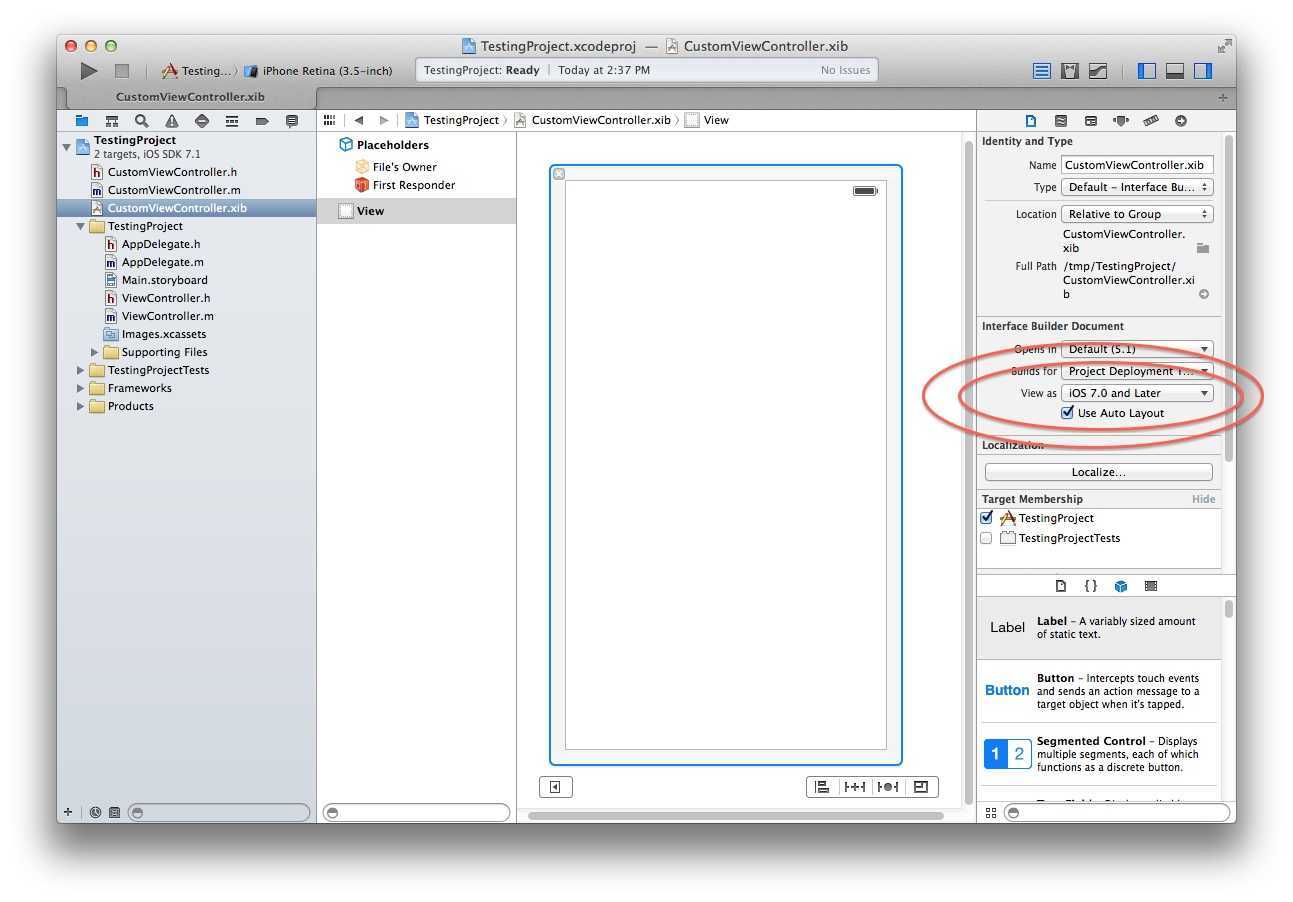Filter navigator by recent files
Image resolution: width=1293 pixels, height=902 pixels.
click(x=96, y=813)
